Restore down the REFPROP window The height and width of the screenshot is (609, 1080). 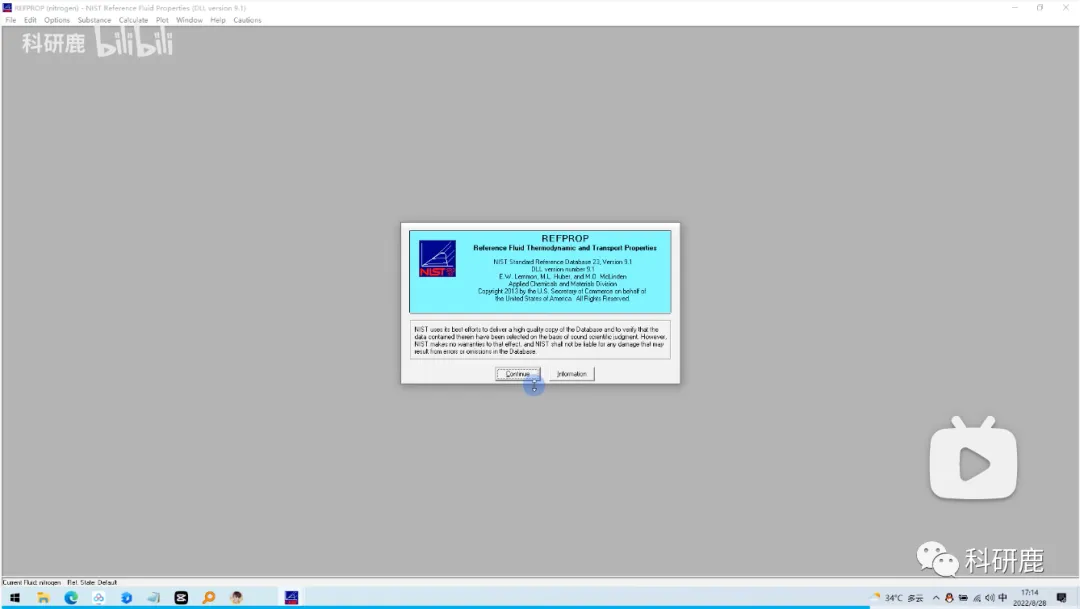point(1040,8)
